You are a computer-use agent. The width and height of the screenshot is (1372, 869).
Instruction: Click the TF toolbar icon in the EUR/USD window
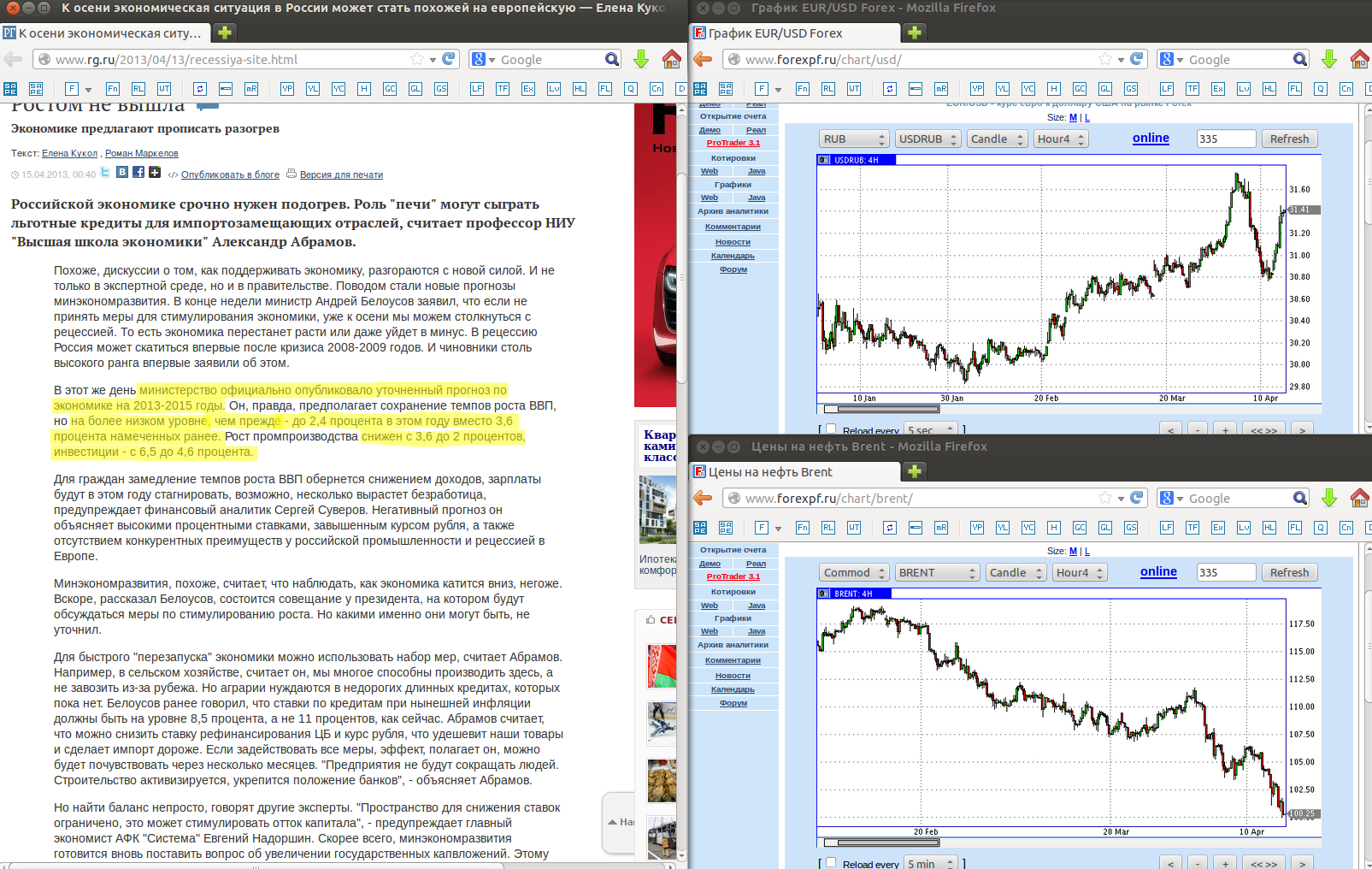(x=1192, y=89)
